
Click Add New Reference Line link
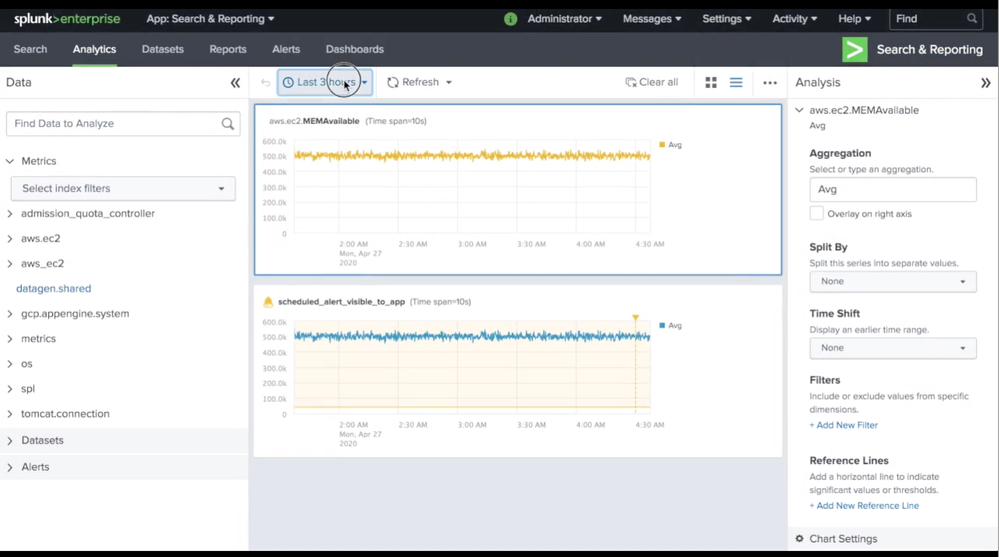864,505
